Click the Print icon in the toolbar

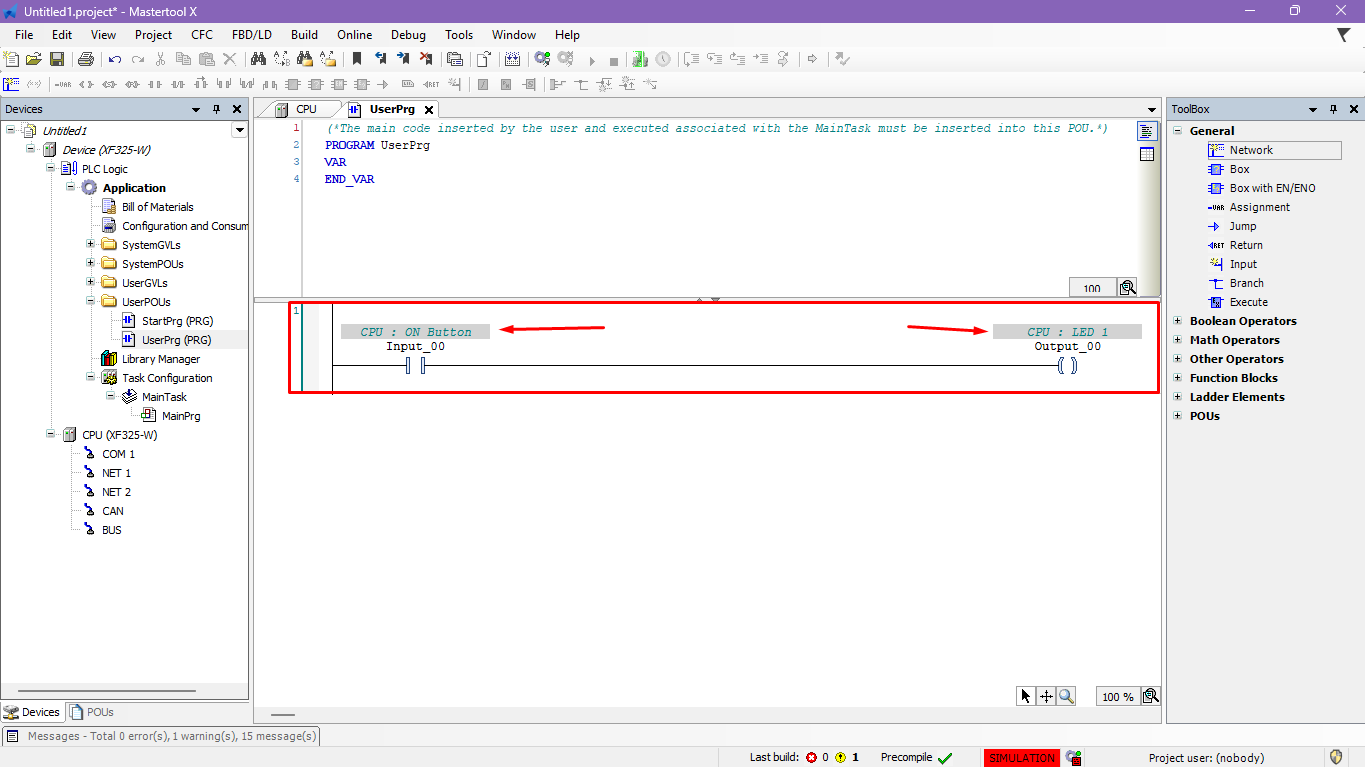tap(86, 60)
